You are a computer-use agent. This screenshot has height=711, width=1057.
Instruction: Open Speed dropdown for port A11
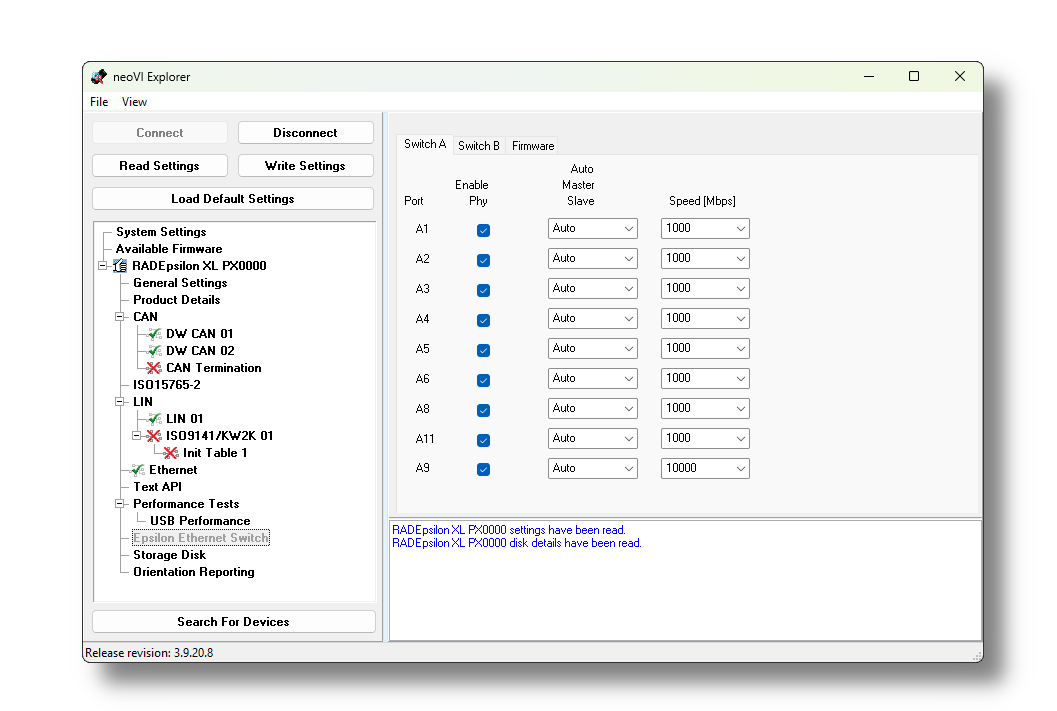[705, 438]
